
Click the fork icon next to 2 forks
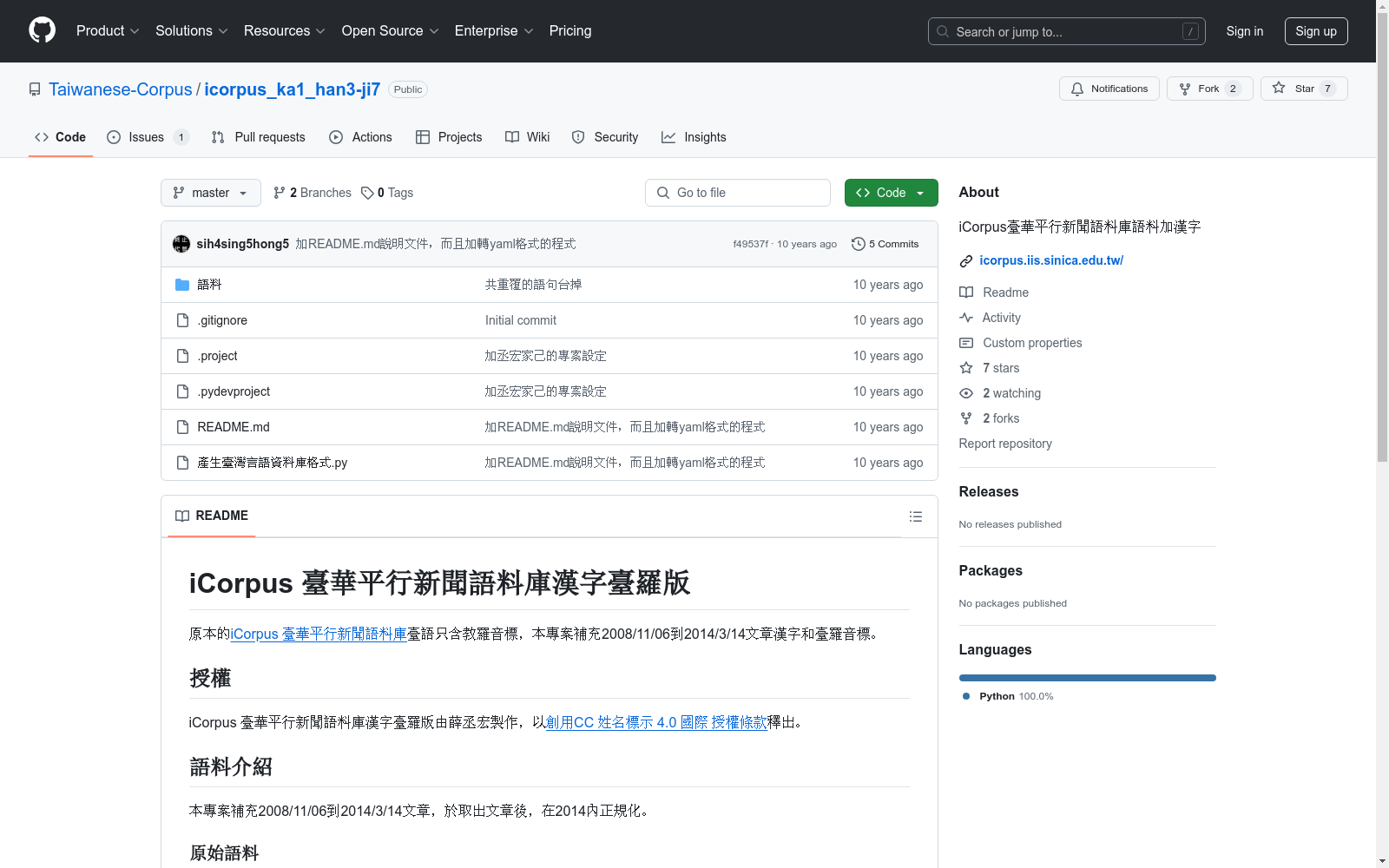[x=966, y=418]
